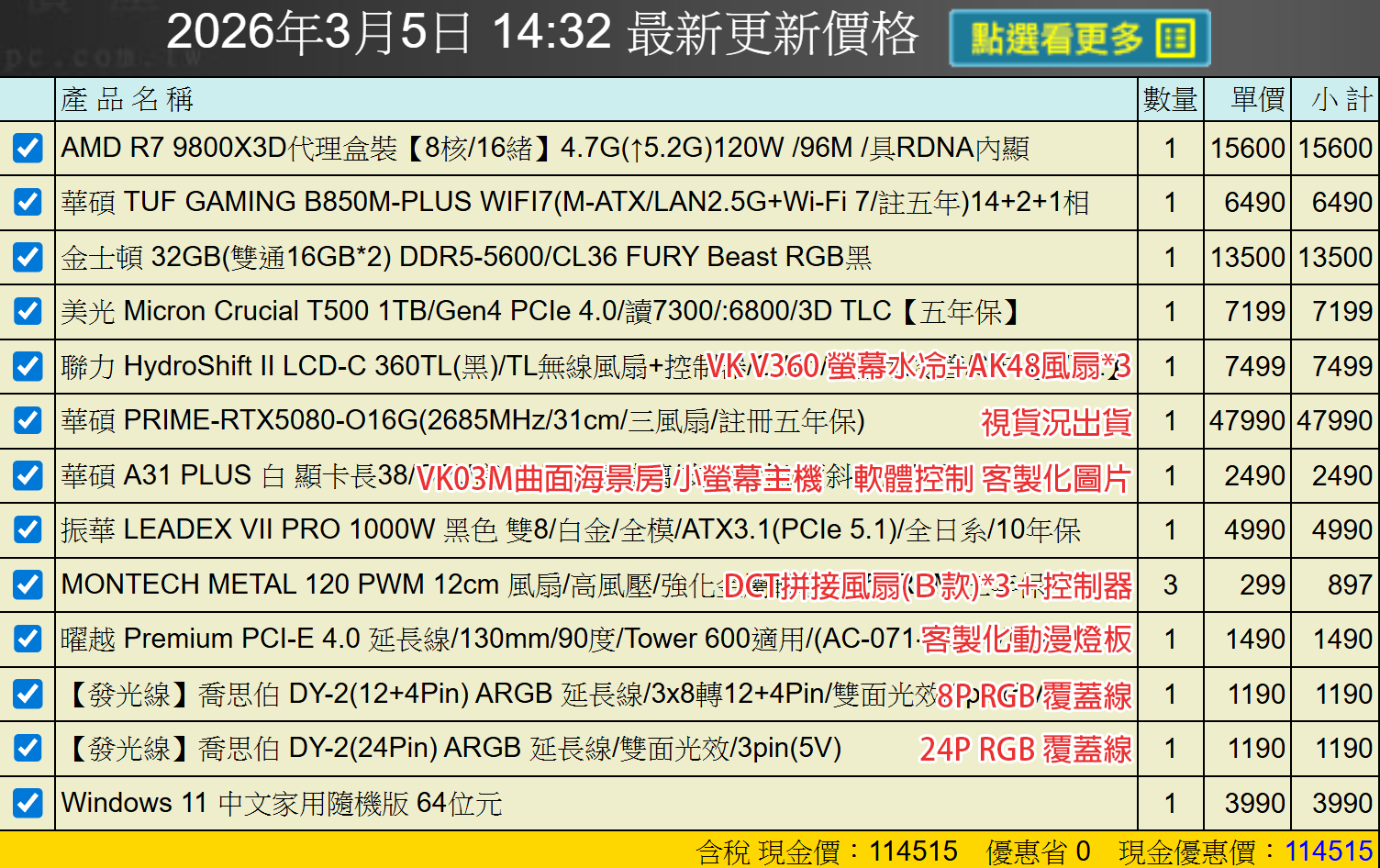This screenshot has height=868, width=1380.
Task: Click the blue 現金優惠價 total 114515
Action: click(1329, 851)
